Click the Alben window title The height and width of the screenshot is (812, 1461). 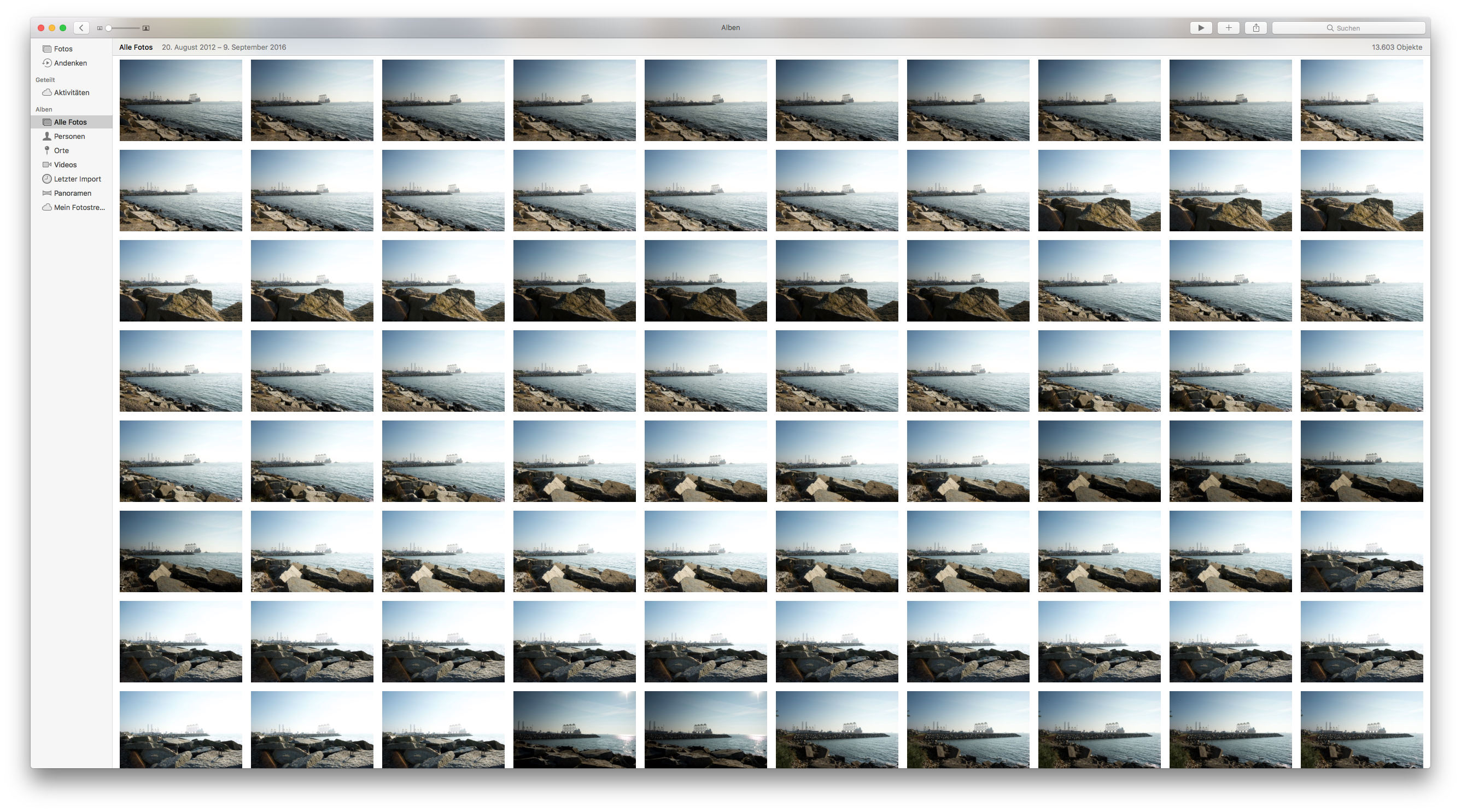(730, 27)
